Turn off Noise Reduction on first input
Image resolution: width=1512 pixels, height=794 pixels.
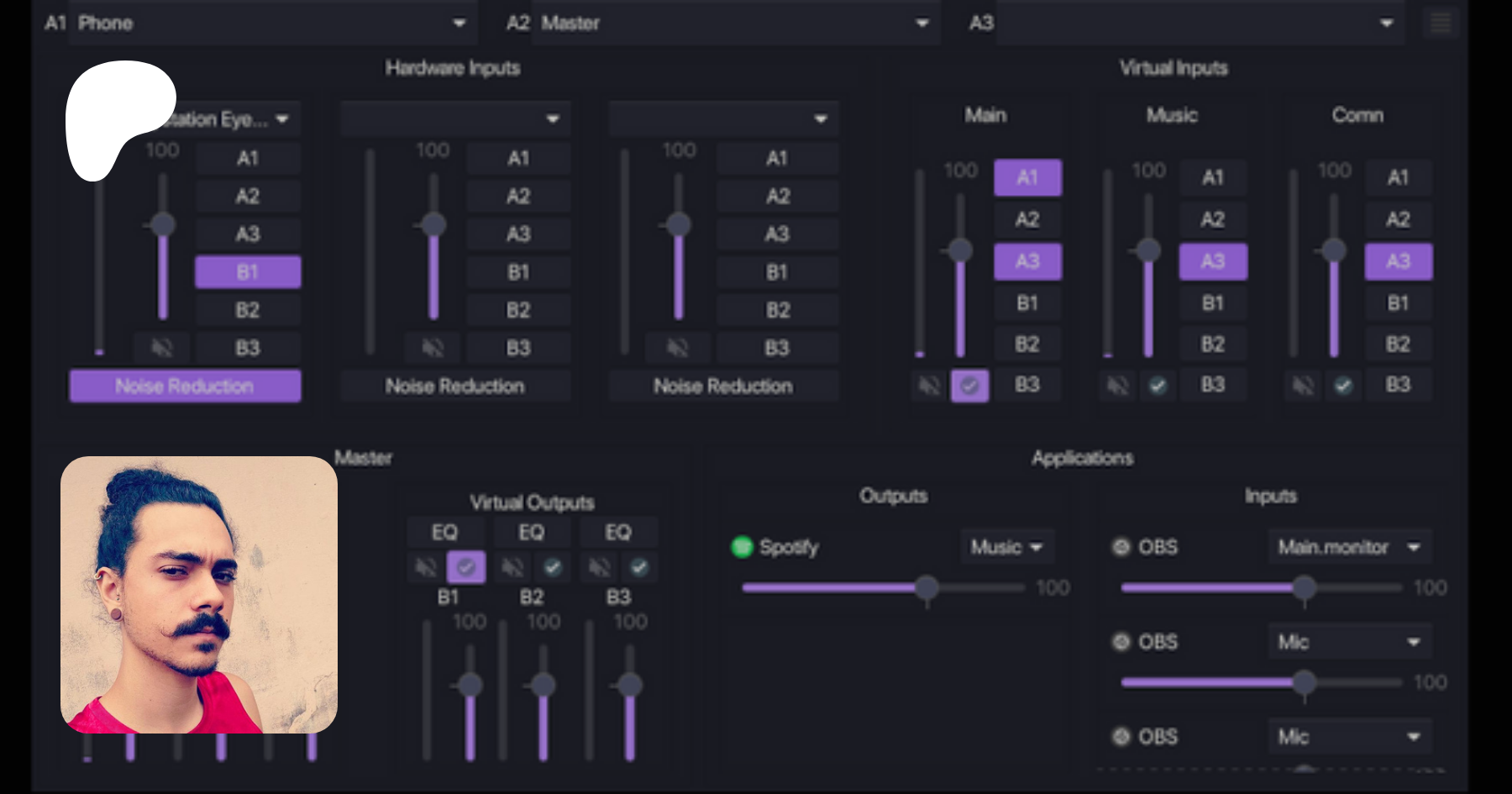[185, 386]
